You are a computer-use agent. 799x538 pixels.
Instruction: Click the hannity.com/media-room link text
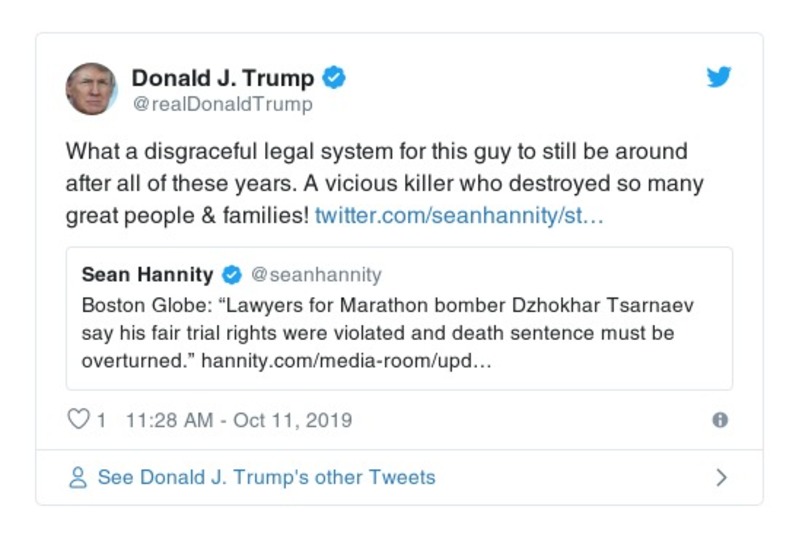tap(346, 360)
